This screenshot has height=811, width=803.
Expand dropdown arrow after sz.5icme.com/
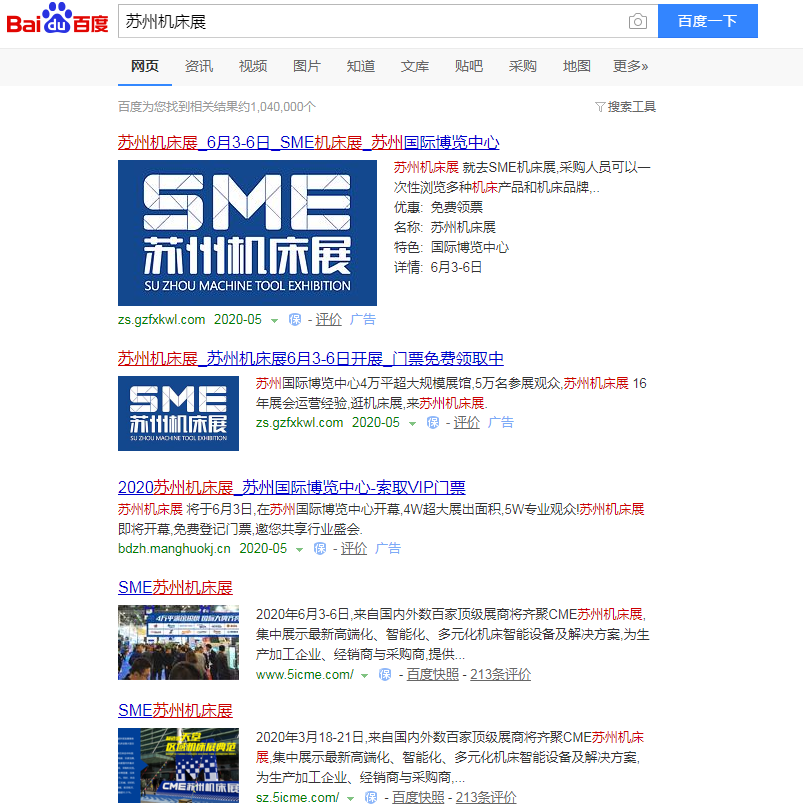point(351,798)
